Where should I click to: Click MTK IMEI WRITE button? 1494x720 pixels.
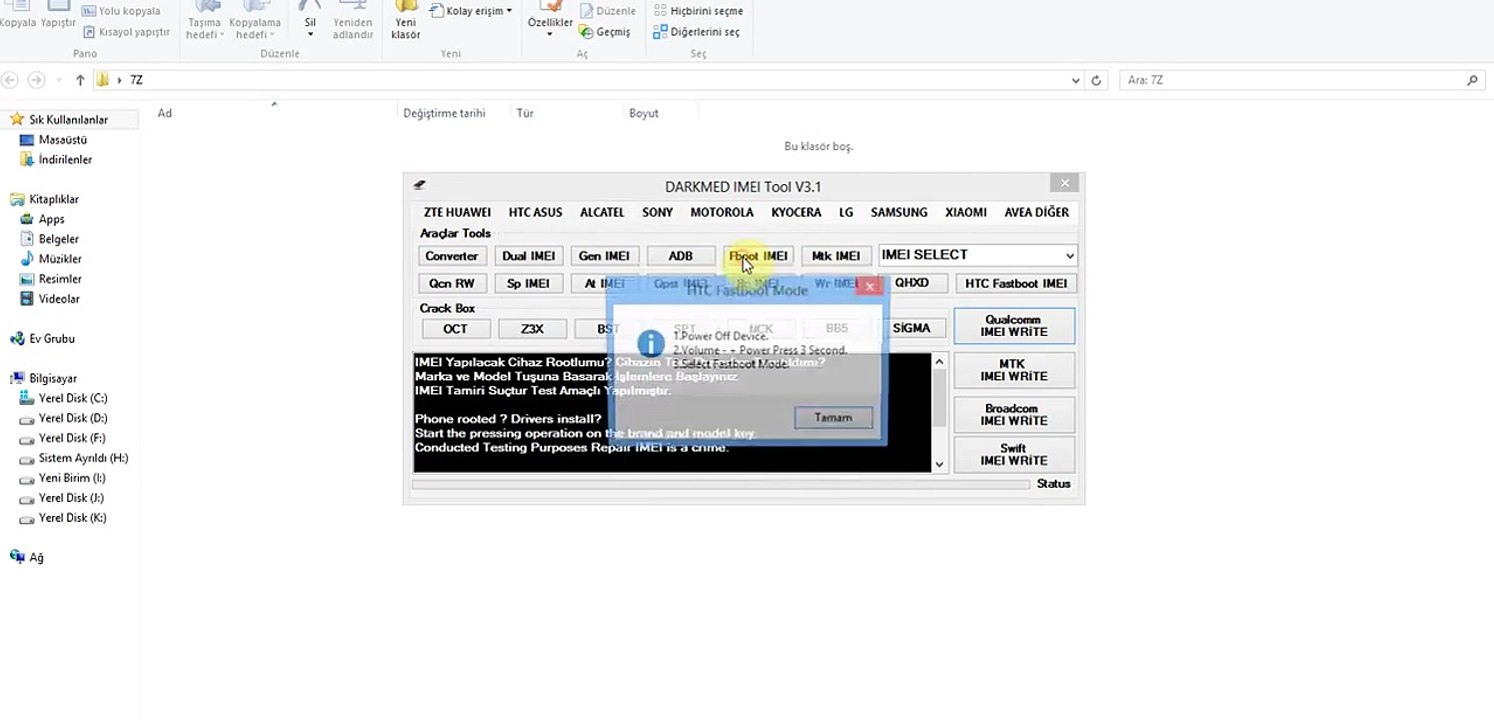[1014, 370]
